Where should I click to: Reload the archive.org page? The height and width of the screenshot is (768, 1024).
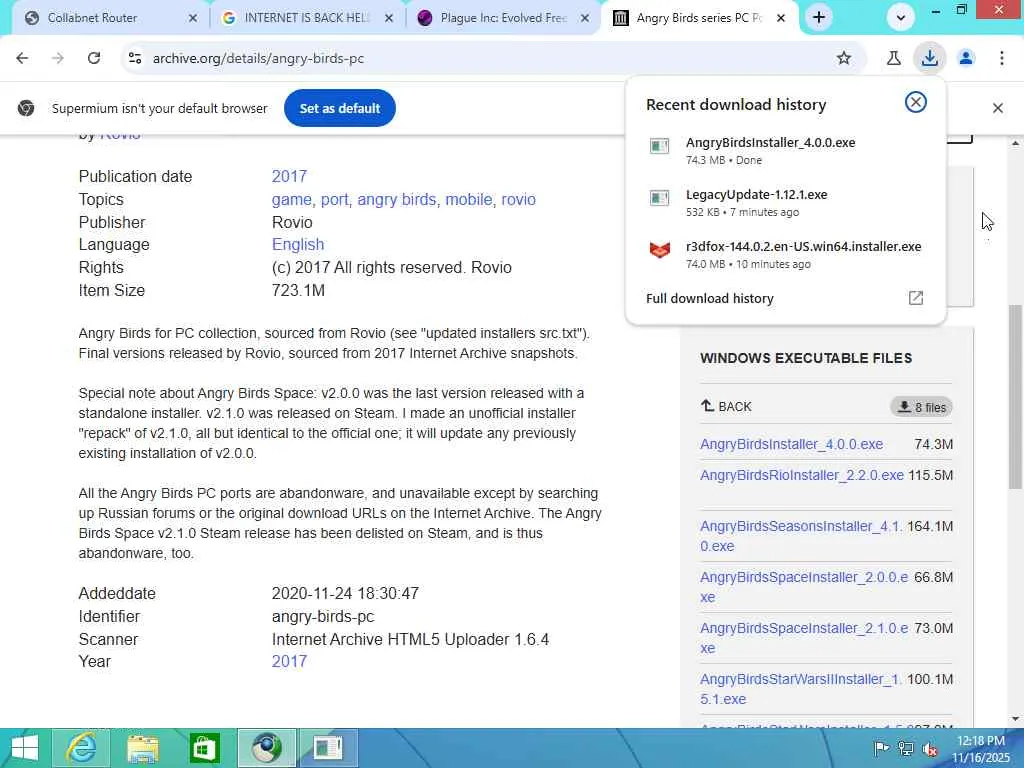(x=94, y=58)
